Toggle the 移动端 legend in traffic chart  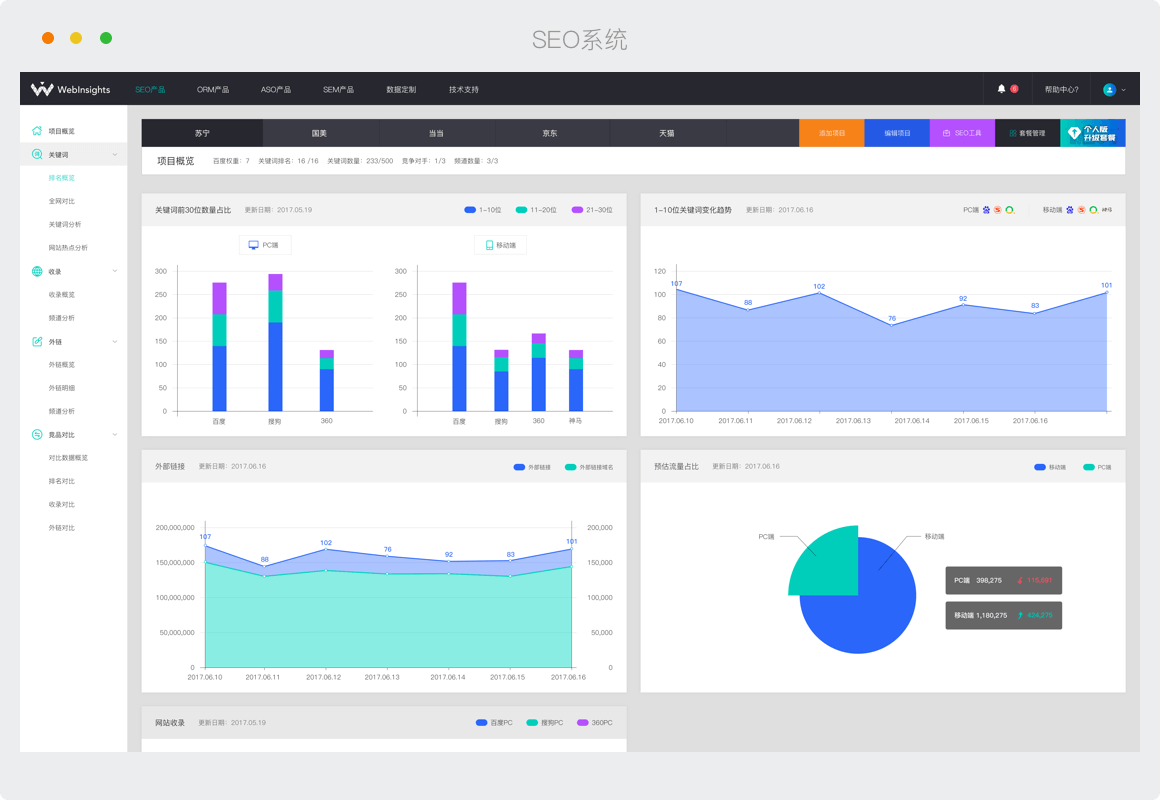1050,467
